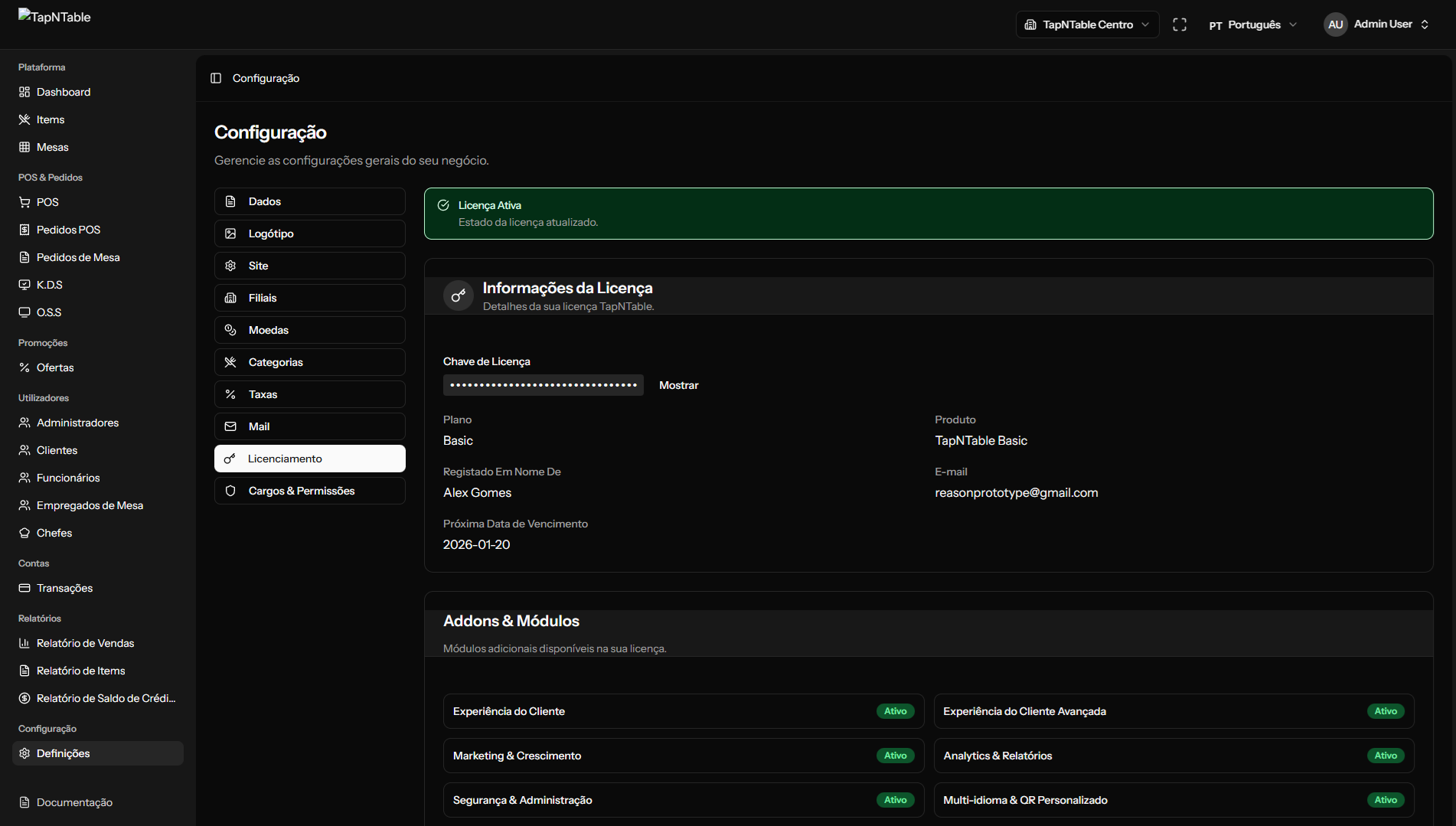The width and height of the screenshot is (1456, 826).
Task: Open the Admin User account menu
Action: [x=1376, y=24]
